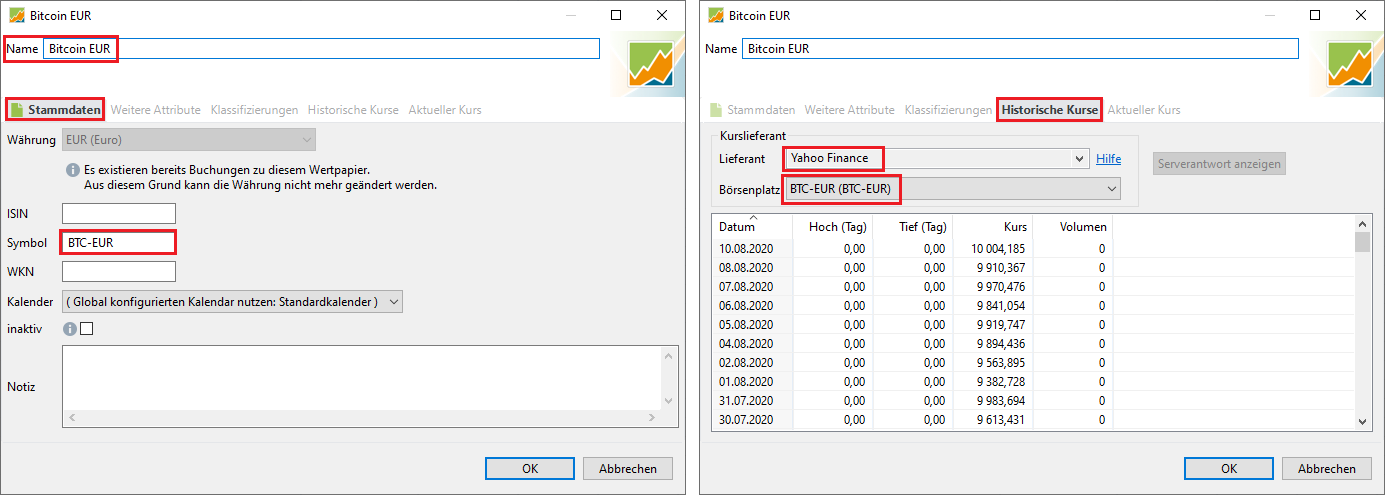The width and height of the screenshot is (1385, 495).
Task: Open the Kalender dropdown
Action: point(232,301)
